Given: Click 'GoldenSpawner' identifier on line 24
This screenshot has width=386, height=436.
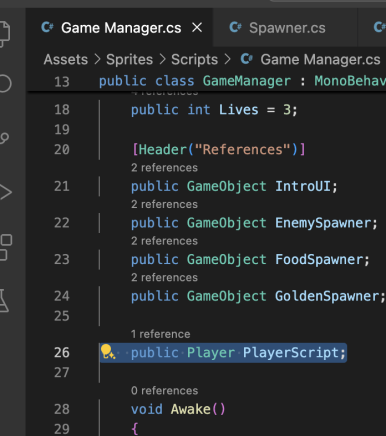Looking at the screenshot, I should click(x=327, y=296).
